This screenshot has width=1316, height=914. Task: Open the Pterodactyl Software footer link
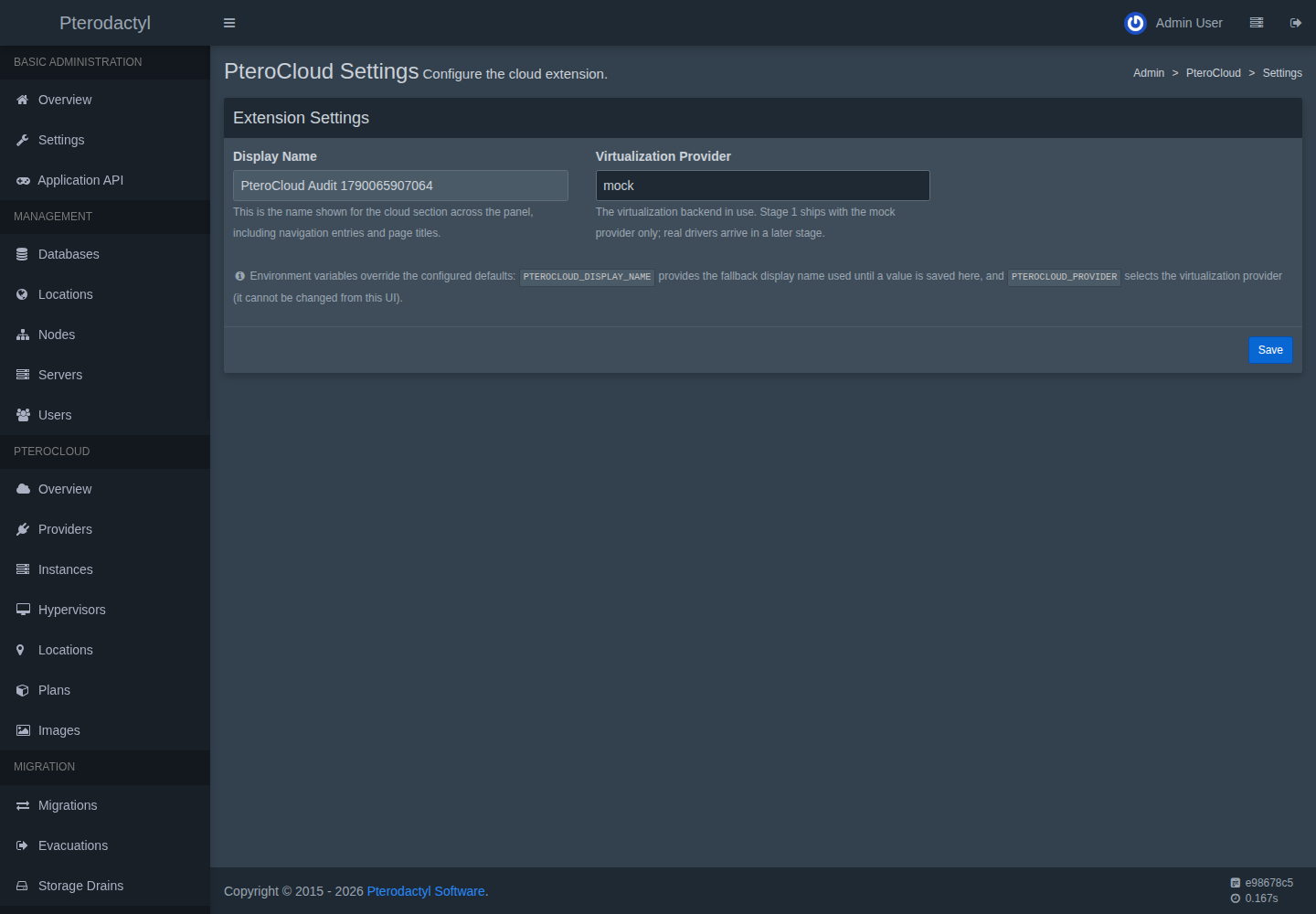[426, 891]
